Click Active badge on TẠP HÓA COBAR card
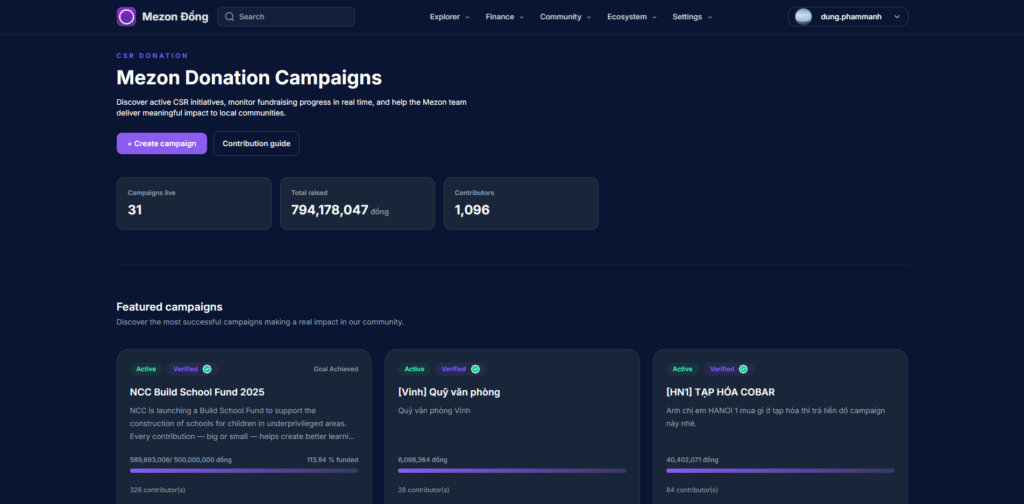 tap(682, 369)
